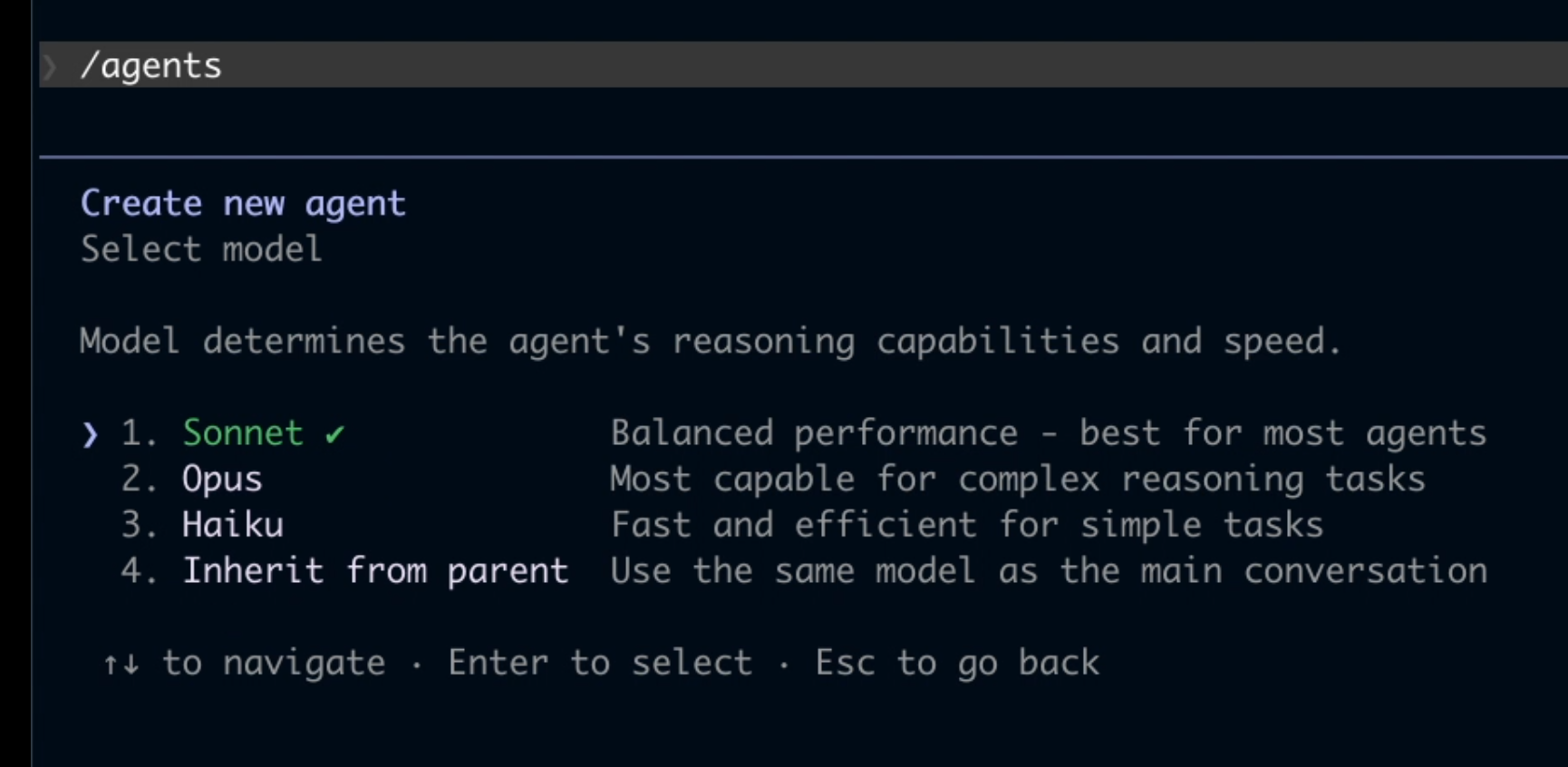Click the number 1 list marker
The image size is (1568, 767).
[x=139, y=433]
